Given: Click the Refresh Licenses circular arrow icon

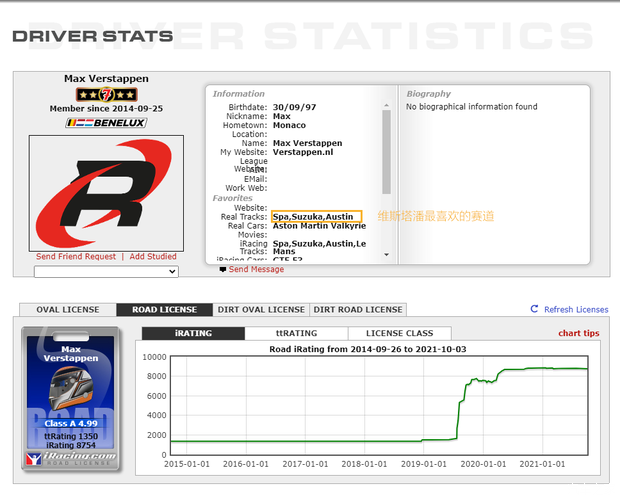Looking at the screenshot, I should 535,310.
